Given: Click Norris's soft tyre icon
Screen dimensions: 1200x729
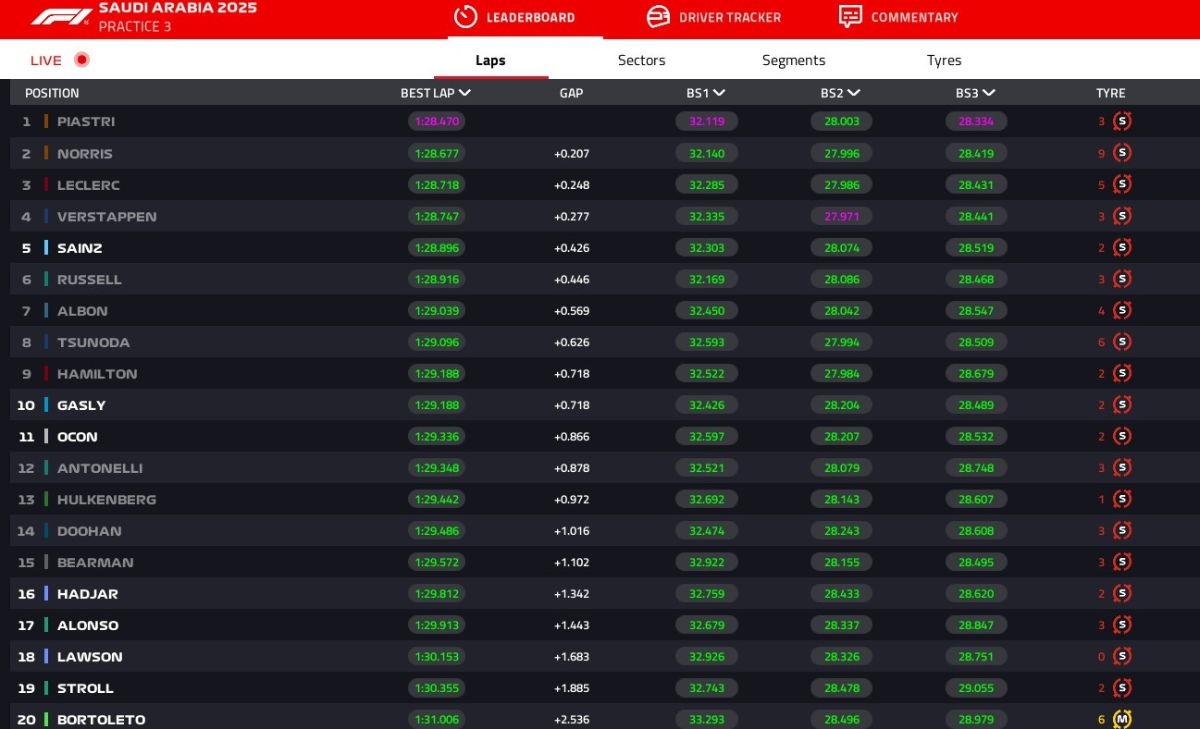Looking at the screenshot, I should click(x=1122, y=153).
